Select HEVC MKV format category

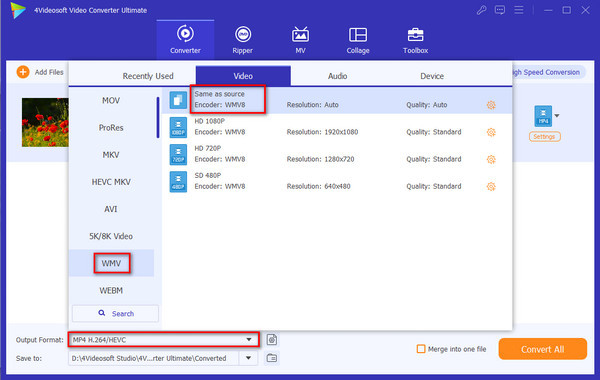[111, 182]
